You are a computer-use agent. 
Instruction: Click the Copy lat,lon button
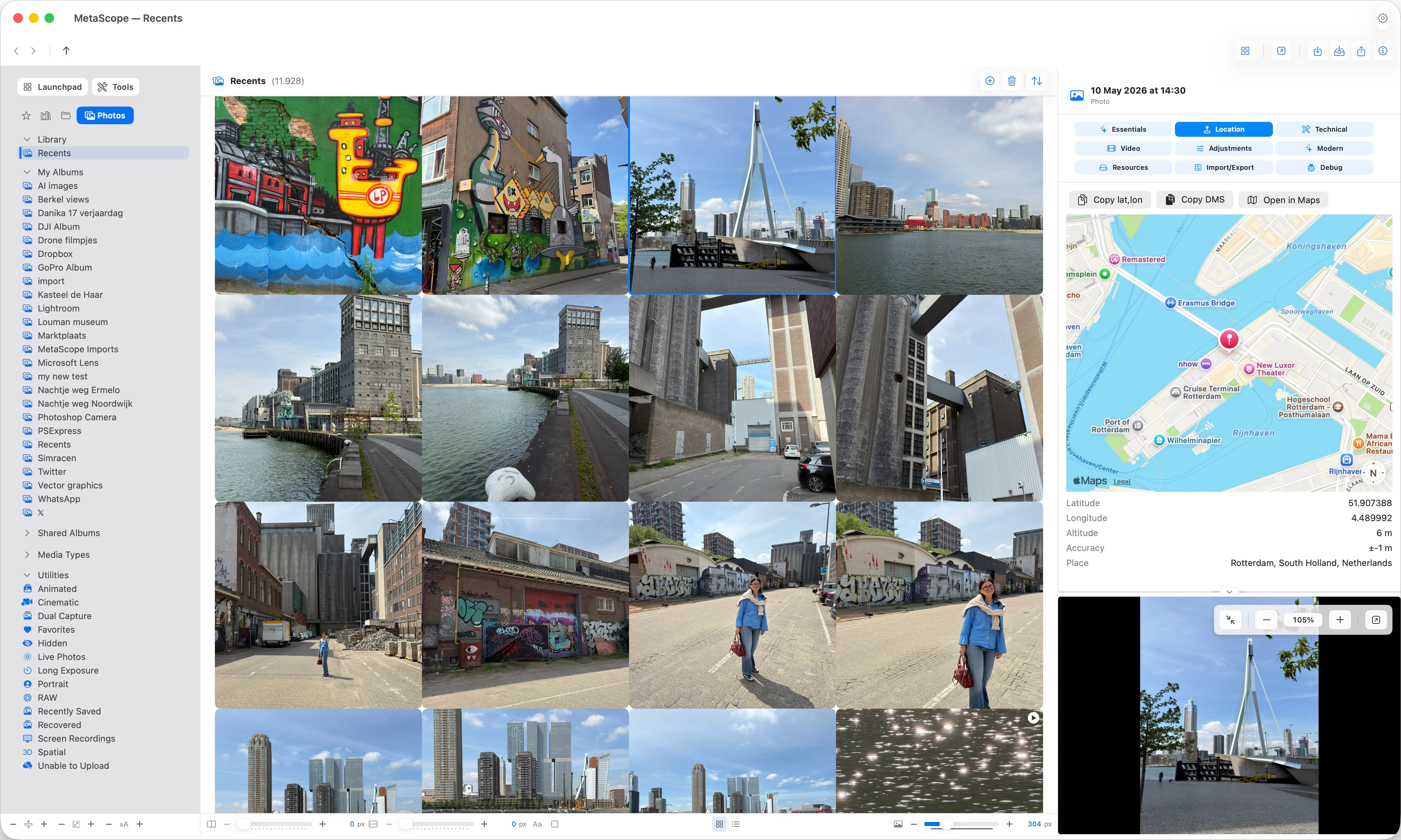(1109, 200)
